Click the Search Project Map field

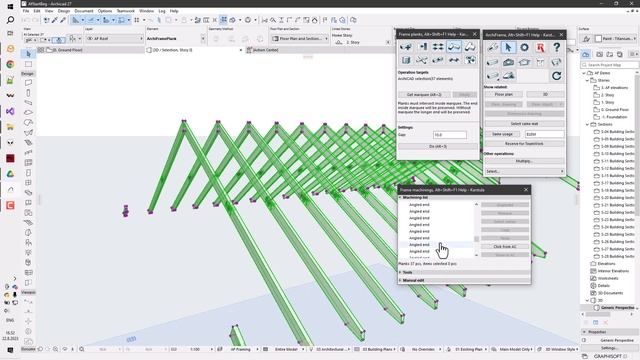point(609,65)
